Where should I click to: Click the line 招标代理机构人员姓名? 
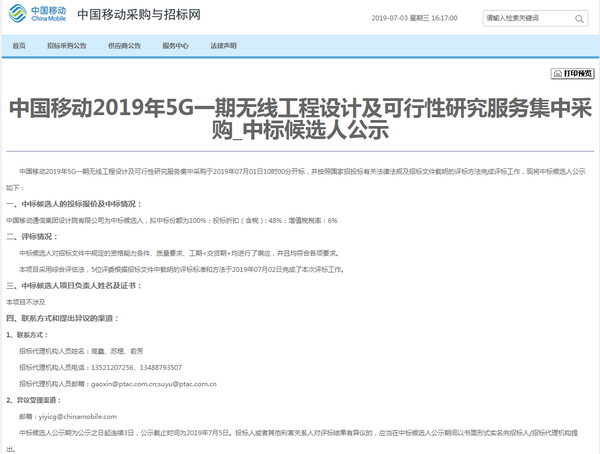(x=81, y=351)
